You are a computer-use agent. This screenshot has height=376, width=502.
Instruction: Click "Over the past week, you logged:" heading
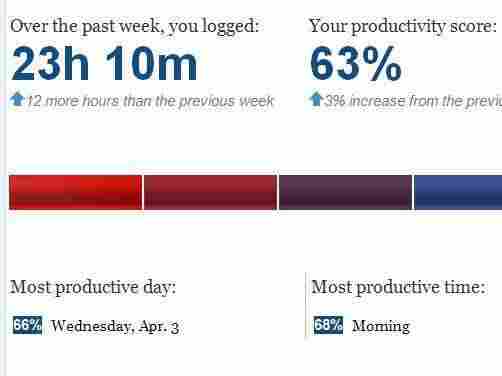[x=134, y=26]
